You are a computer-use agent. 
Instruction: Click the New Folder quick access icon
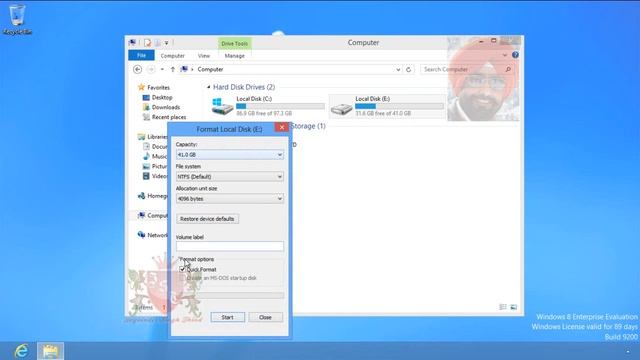coord(158,42)
